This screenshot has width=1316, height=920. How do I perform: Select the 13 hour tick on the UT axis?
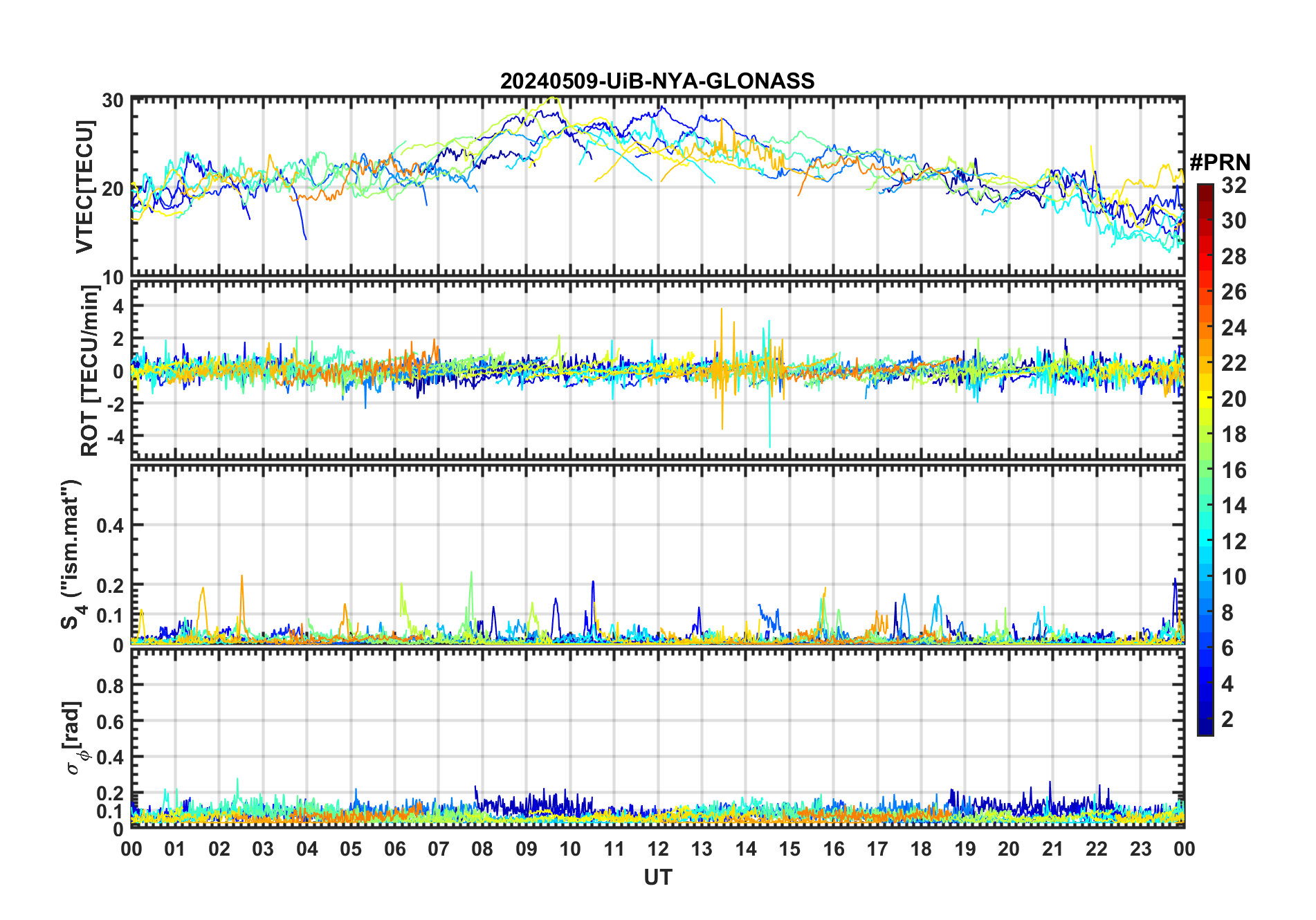(x=702, y=849)
